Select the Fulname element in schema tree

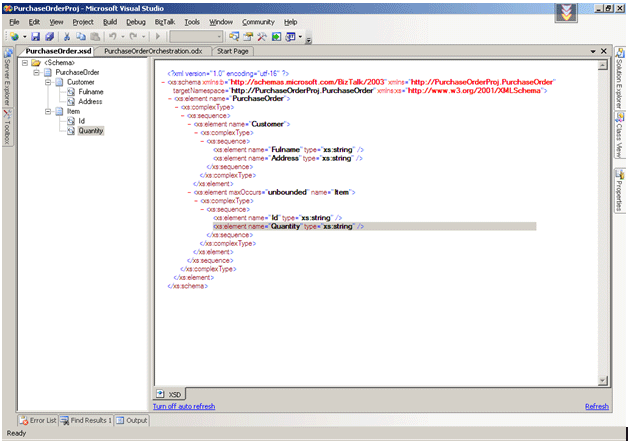(90, 92)
